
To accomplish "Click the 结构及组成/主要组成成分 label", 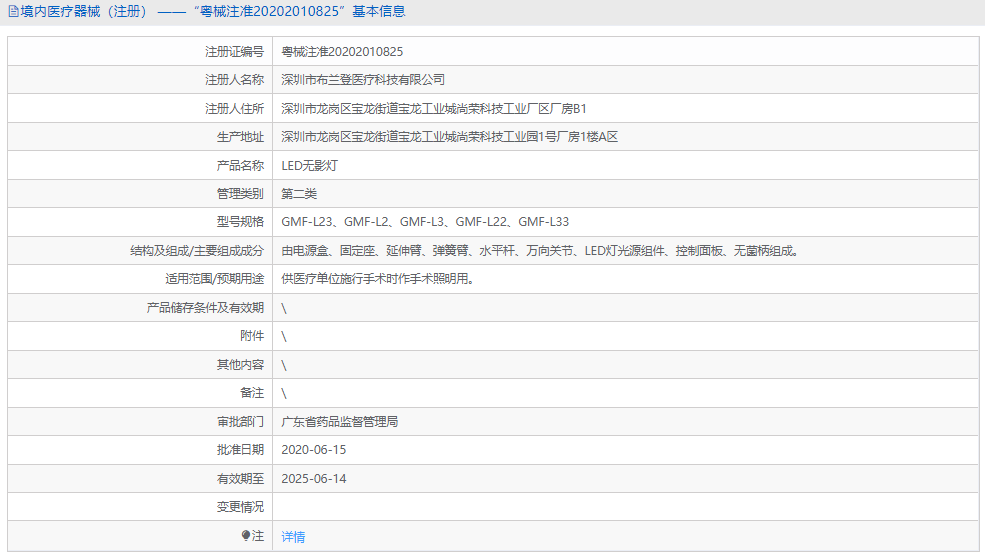I will coord(197,251).
